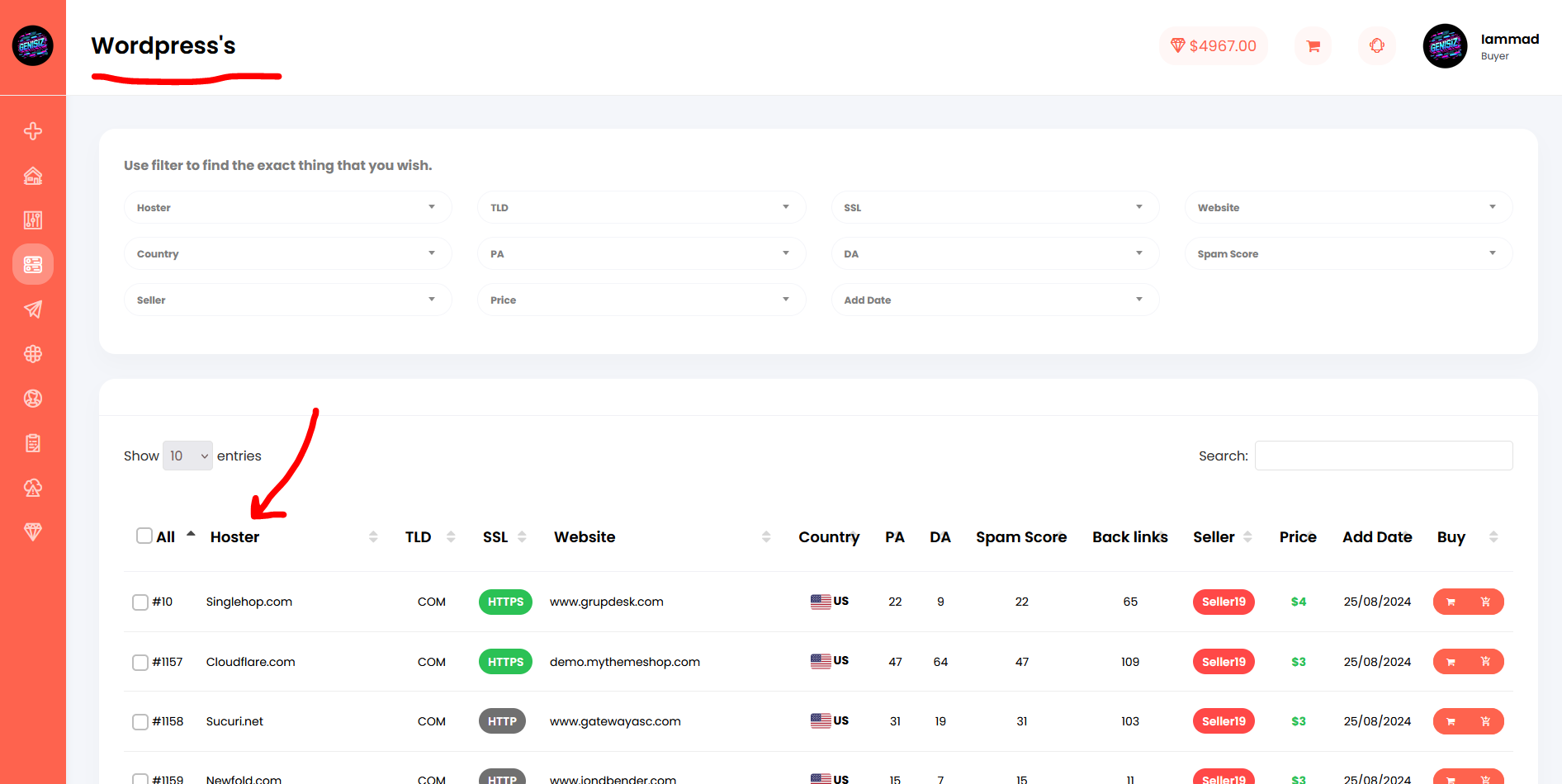
Task: Click the Sucuri.net hoster cell
Action: pos(234,721)
